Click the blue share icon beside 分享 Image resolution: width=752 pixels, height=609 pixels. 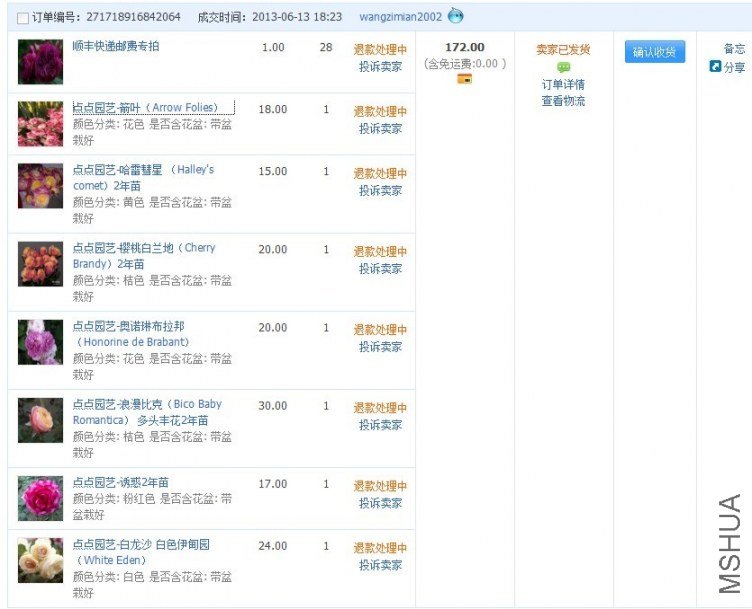pos(715,66)
